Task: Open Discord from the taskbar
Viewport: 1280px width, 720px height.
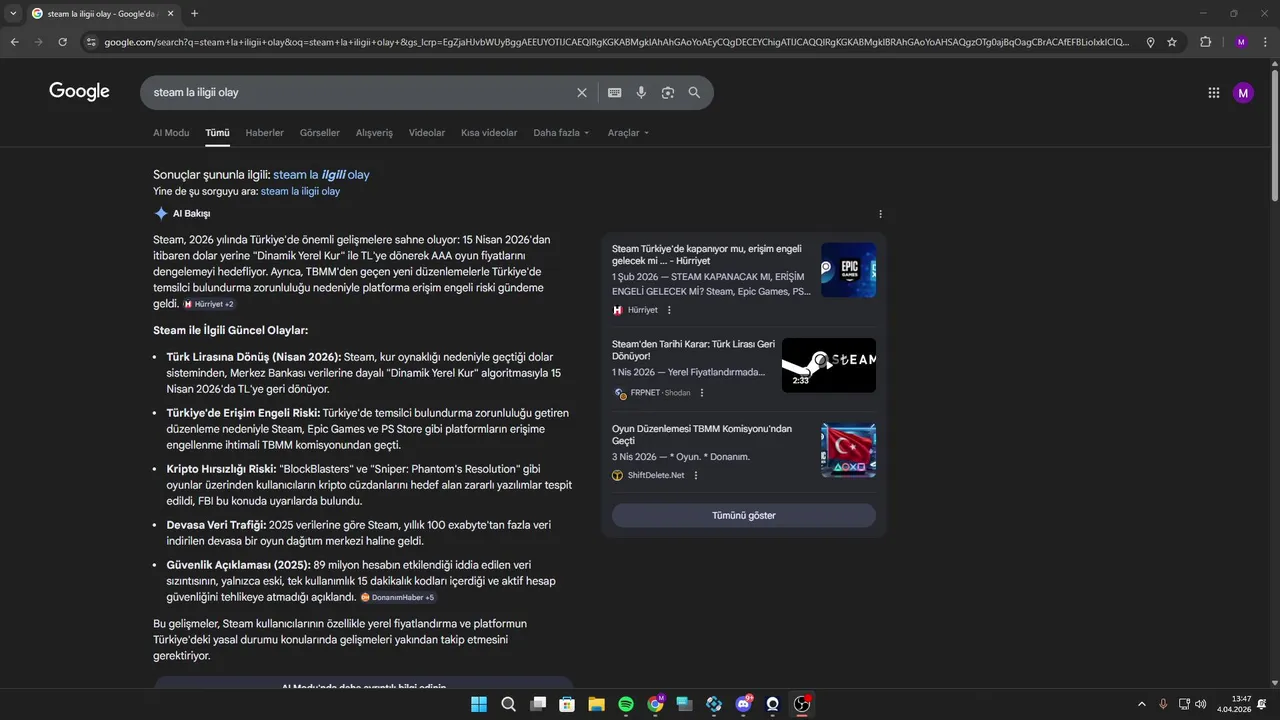Action: coord(743,704)
